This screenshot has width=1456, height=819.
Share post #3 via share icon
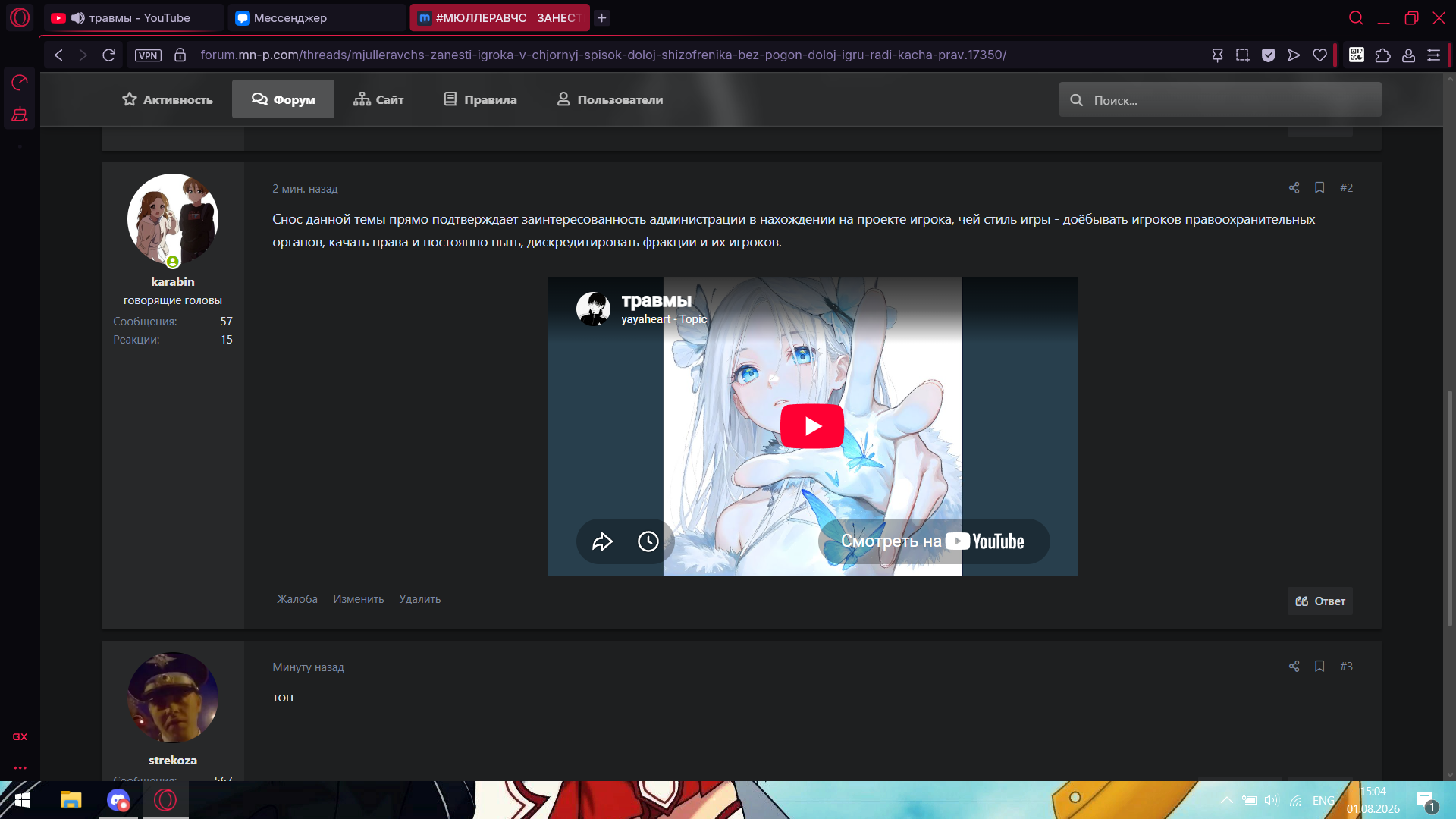pos(1294,666)
